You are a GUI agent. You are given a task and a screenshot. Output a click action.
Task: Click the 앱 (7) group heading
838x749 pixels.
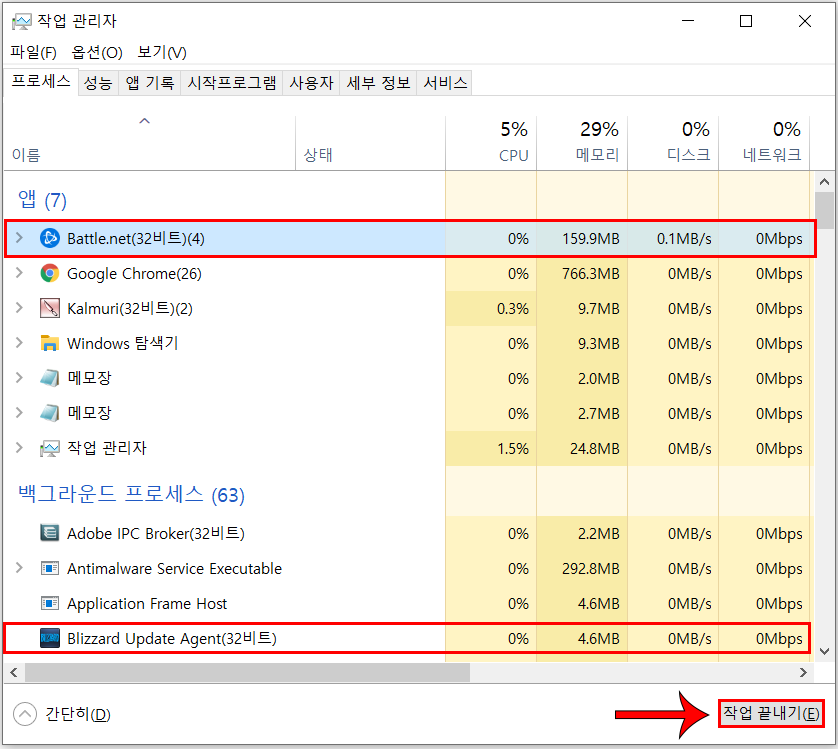coord(42,200)
